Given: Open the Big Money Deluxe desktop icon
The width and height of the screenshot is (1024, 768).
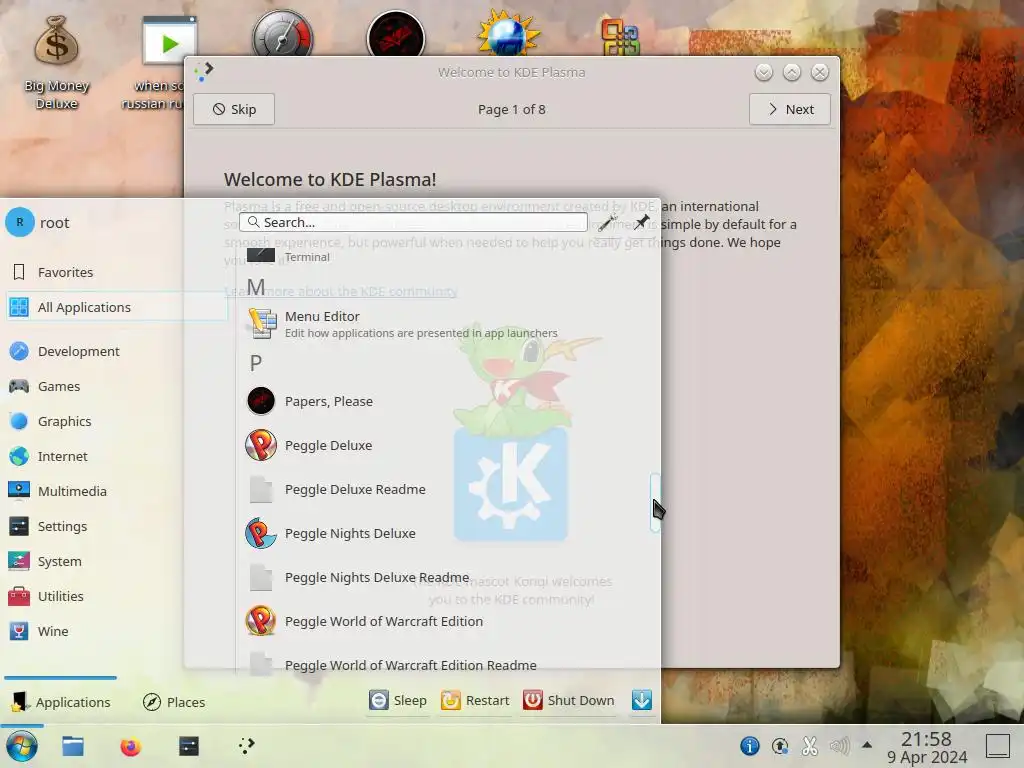Looking at the screenshot, I should tap(56, 62).
